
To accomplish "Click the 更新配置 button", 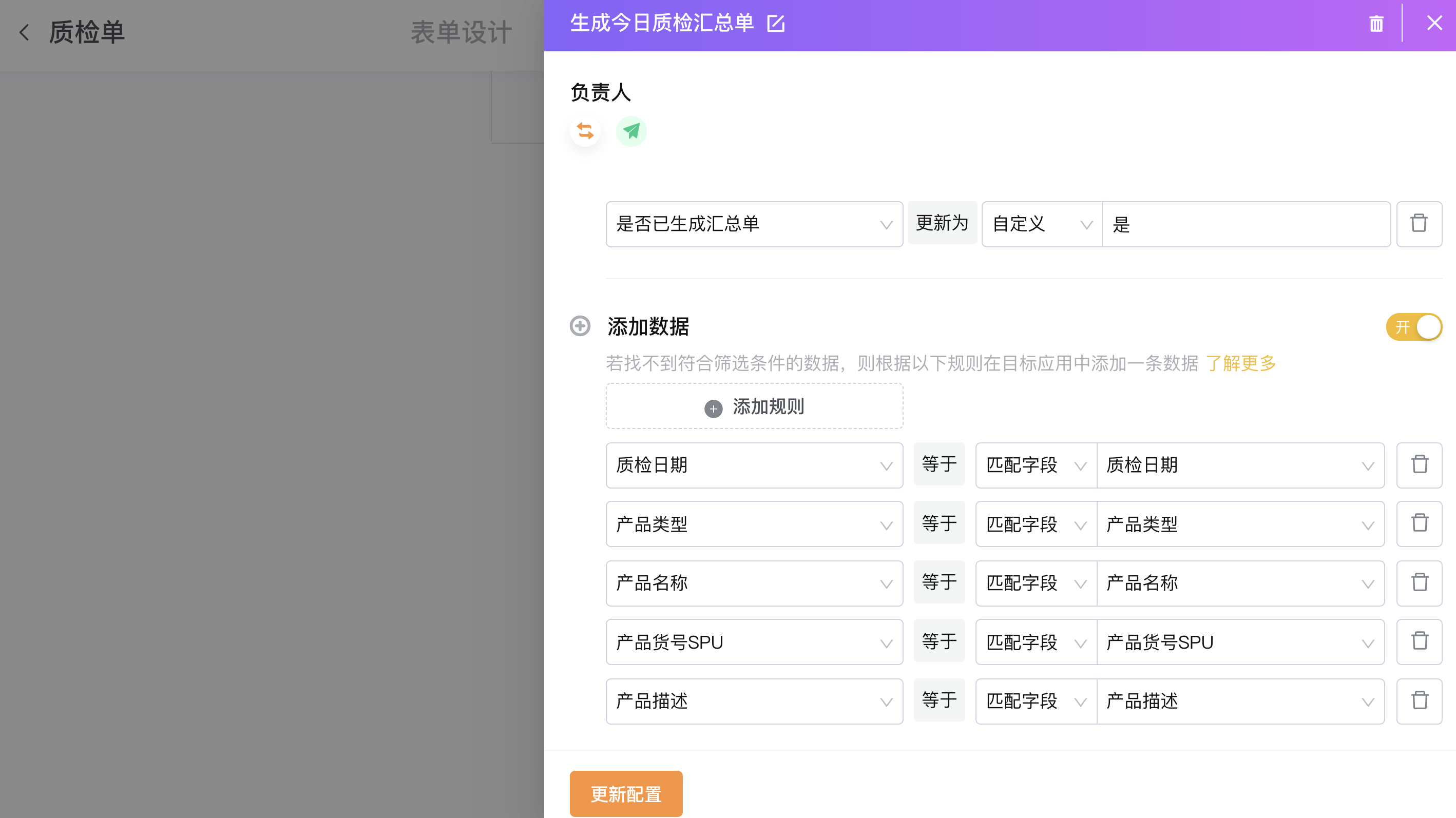I will (626, 794).
